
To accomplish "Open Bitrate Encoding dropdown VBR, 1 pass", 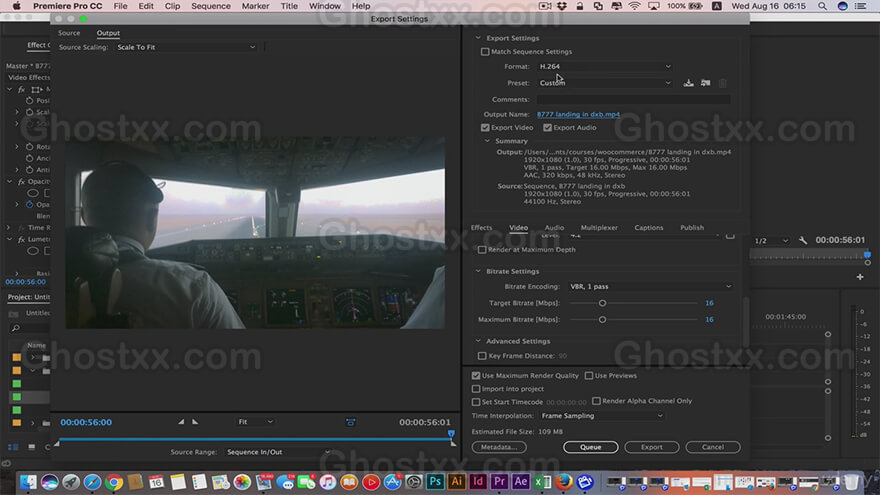I will click(x=650, y=286).
